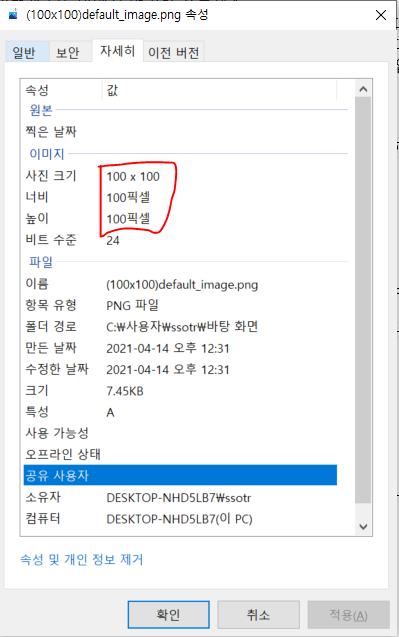Select the 오프라인 상태 row
Image resolution: width=399 pixels, height=637 pixels.
(x=180, y=454)
